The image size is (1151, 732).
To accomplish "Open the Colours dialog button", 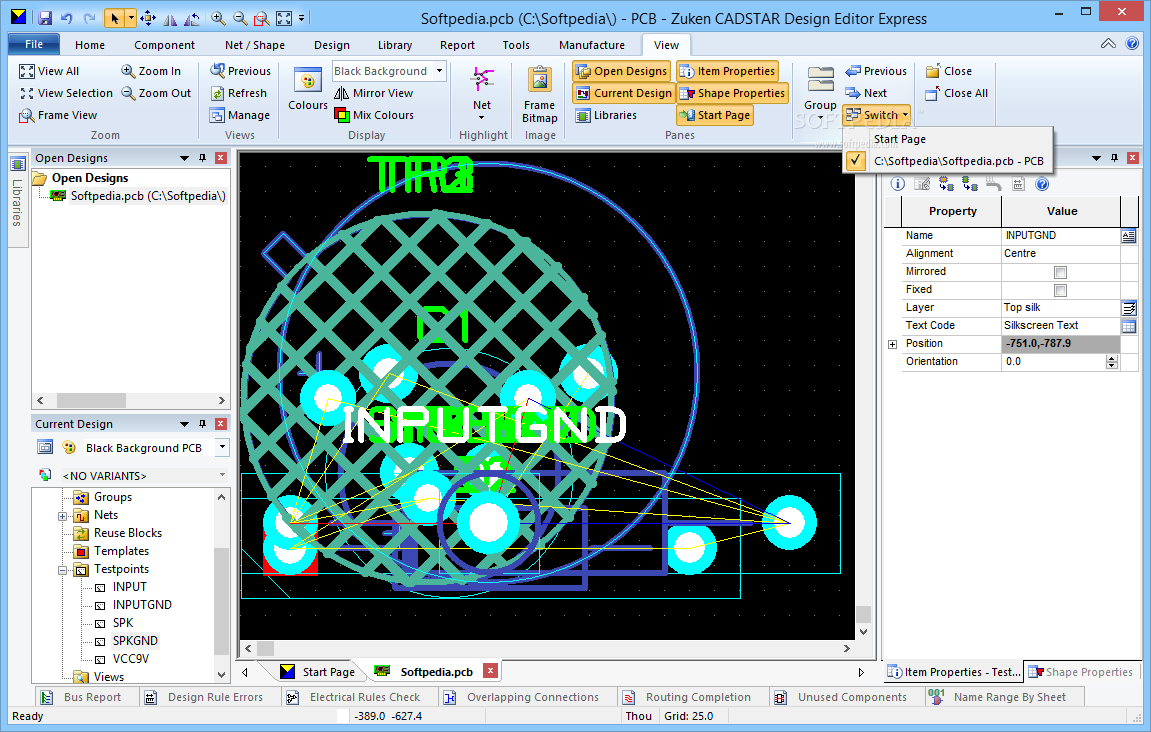I will click(x=308, y=88).
